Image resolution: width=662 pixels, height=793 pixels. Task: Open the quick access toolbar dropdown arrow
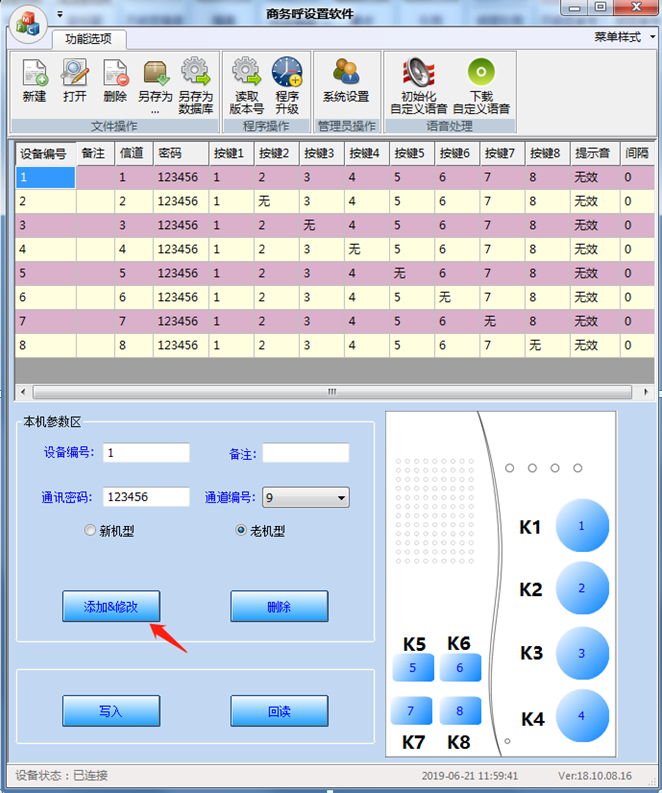(59, 15)
